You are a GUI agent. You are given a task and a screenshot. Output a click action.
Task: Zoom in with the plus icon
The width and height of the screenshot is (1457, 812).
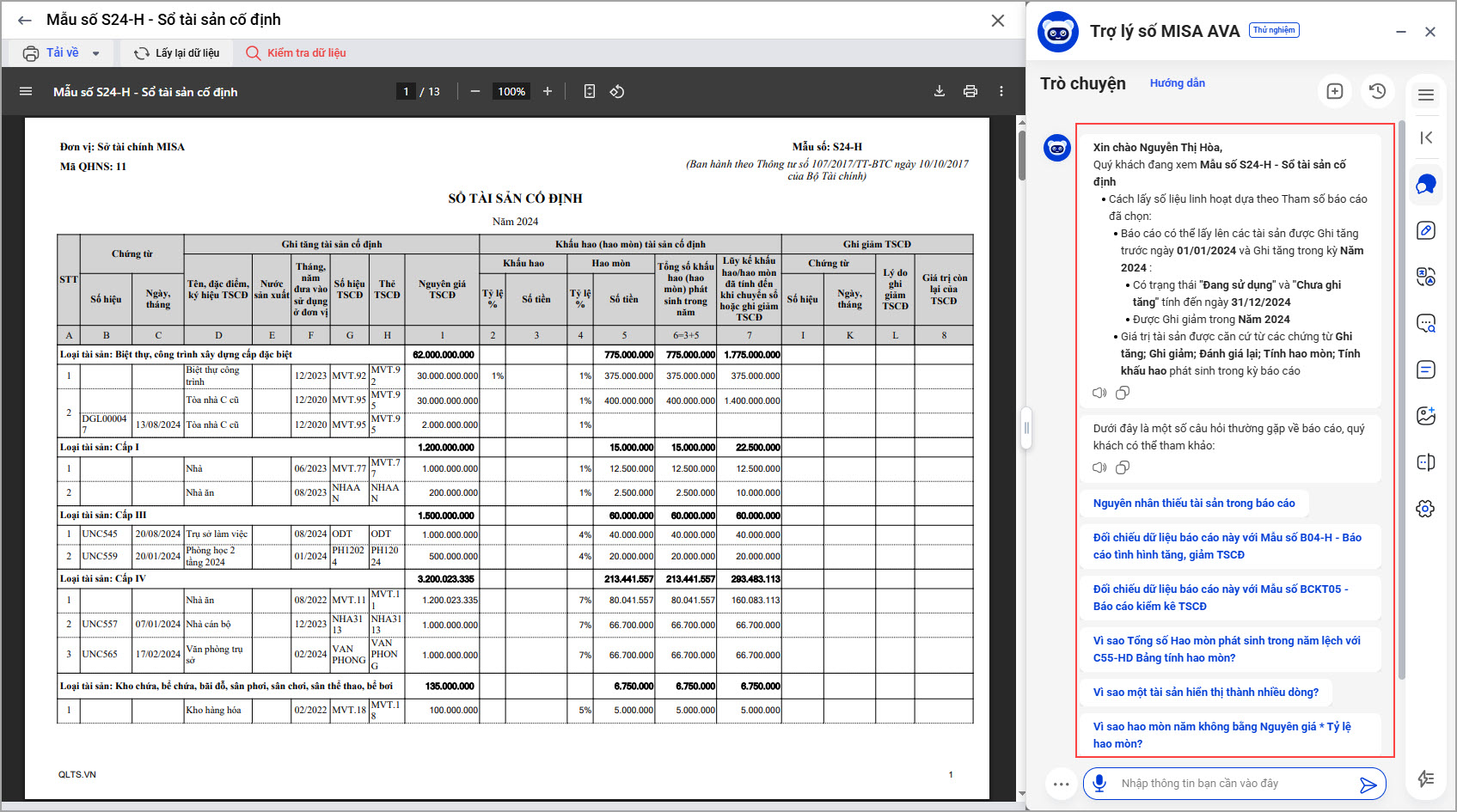coord(548,91)
